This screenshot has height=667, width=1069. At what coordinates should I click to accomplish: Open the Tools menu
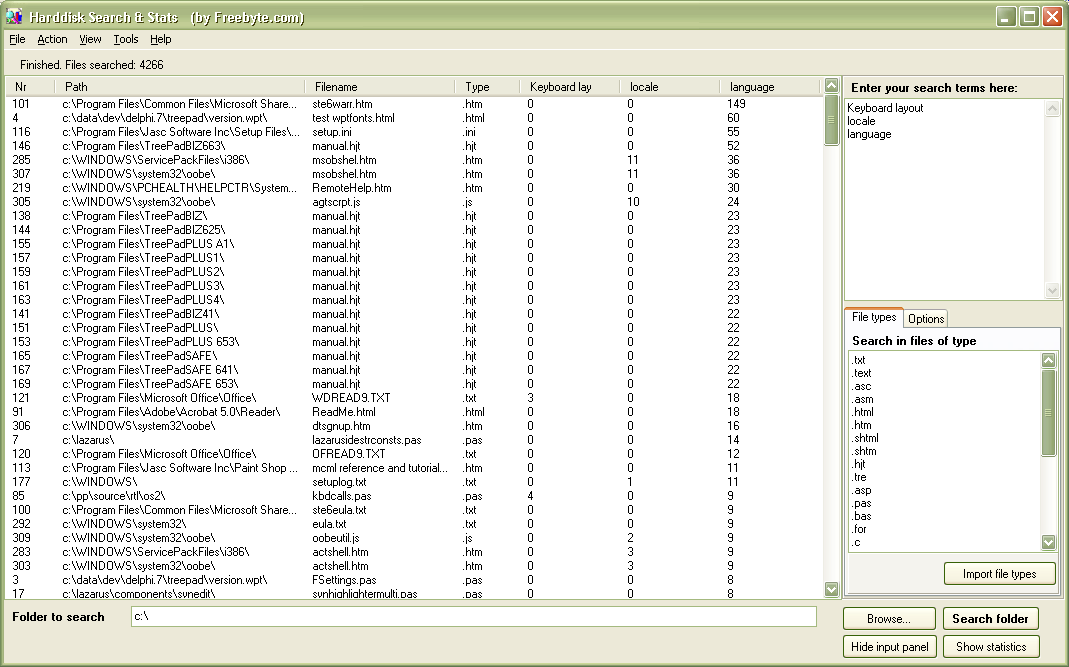point(126,40)
